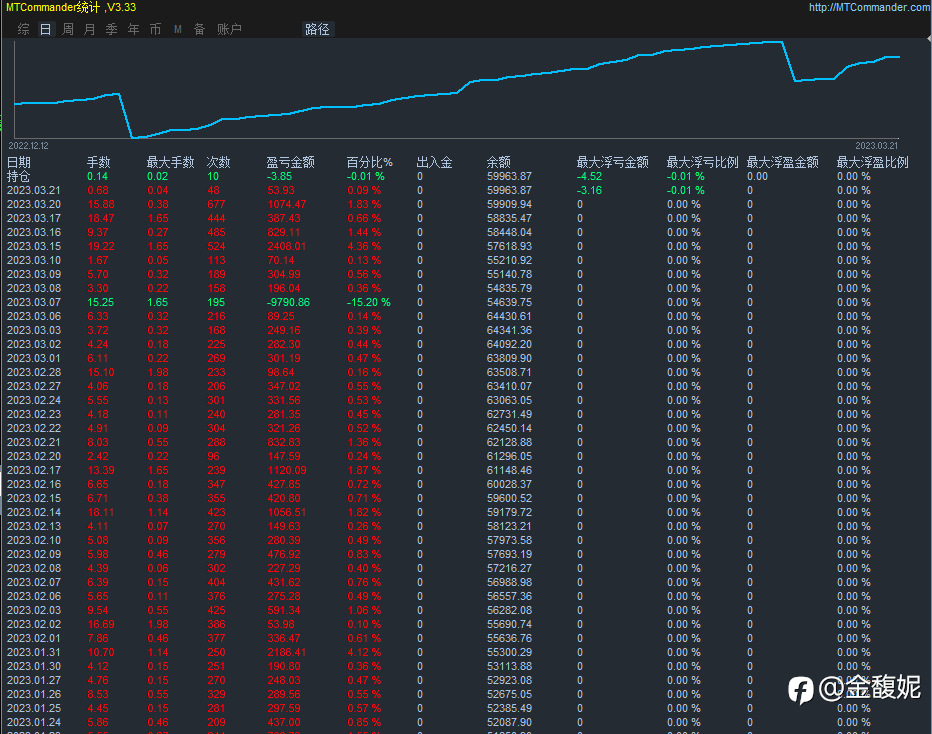Click the 1120.09 profit amount
Screen dimensions: 932x734
(286, 471)
